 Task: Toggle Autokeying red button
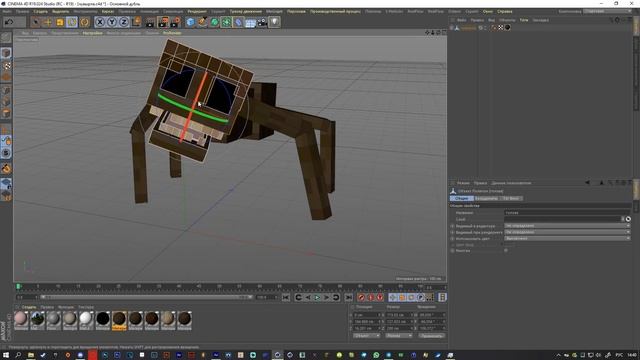click(x=371, y=297)
